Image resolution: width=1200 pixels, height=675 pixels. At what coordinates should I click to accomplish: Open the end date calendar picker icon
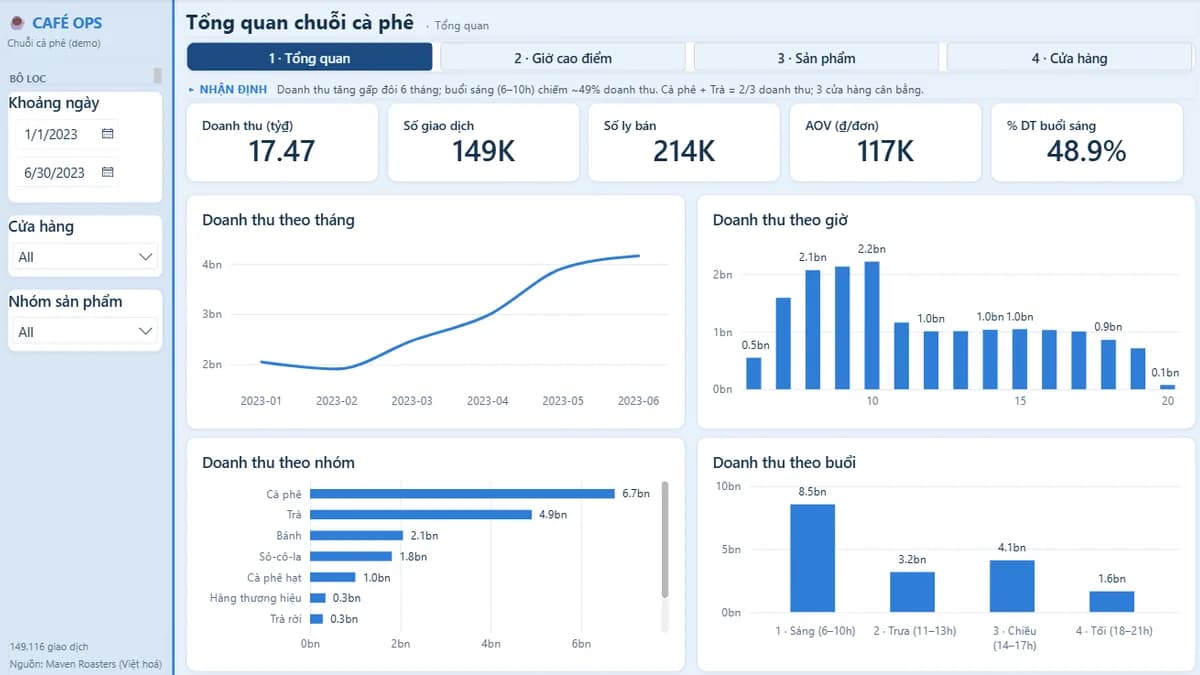pyautogui.click(x=108, y=172)
